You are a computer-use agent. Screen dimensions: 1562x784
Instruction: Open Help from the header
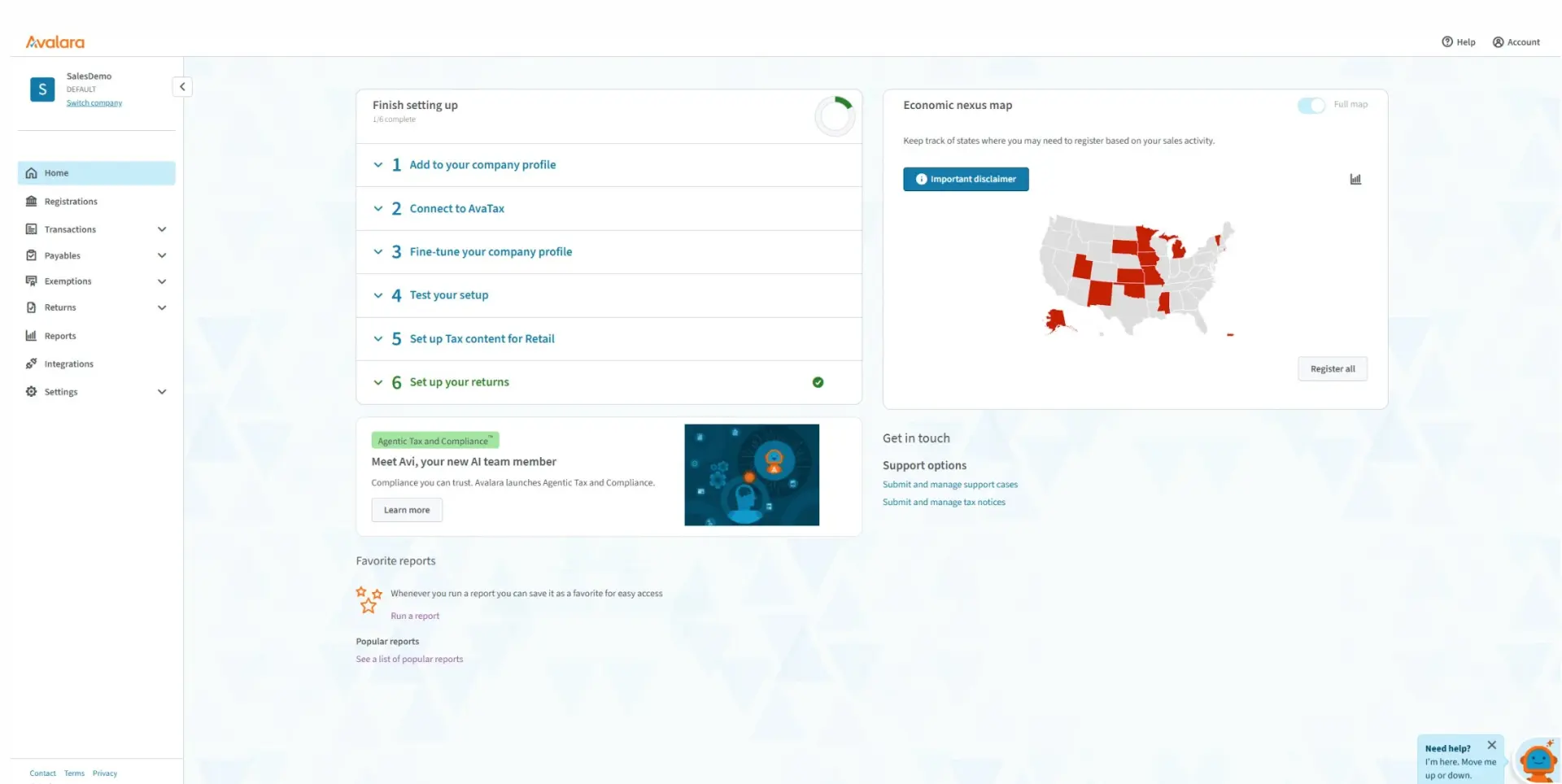point(1458,41)
